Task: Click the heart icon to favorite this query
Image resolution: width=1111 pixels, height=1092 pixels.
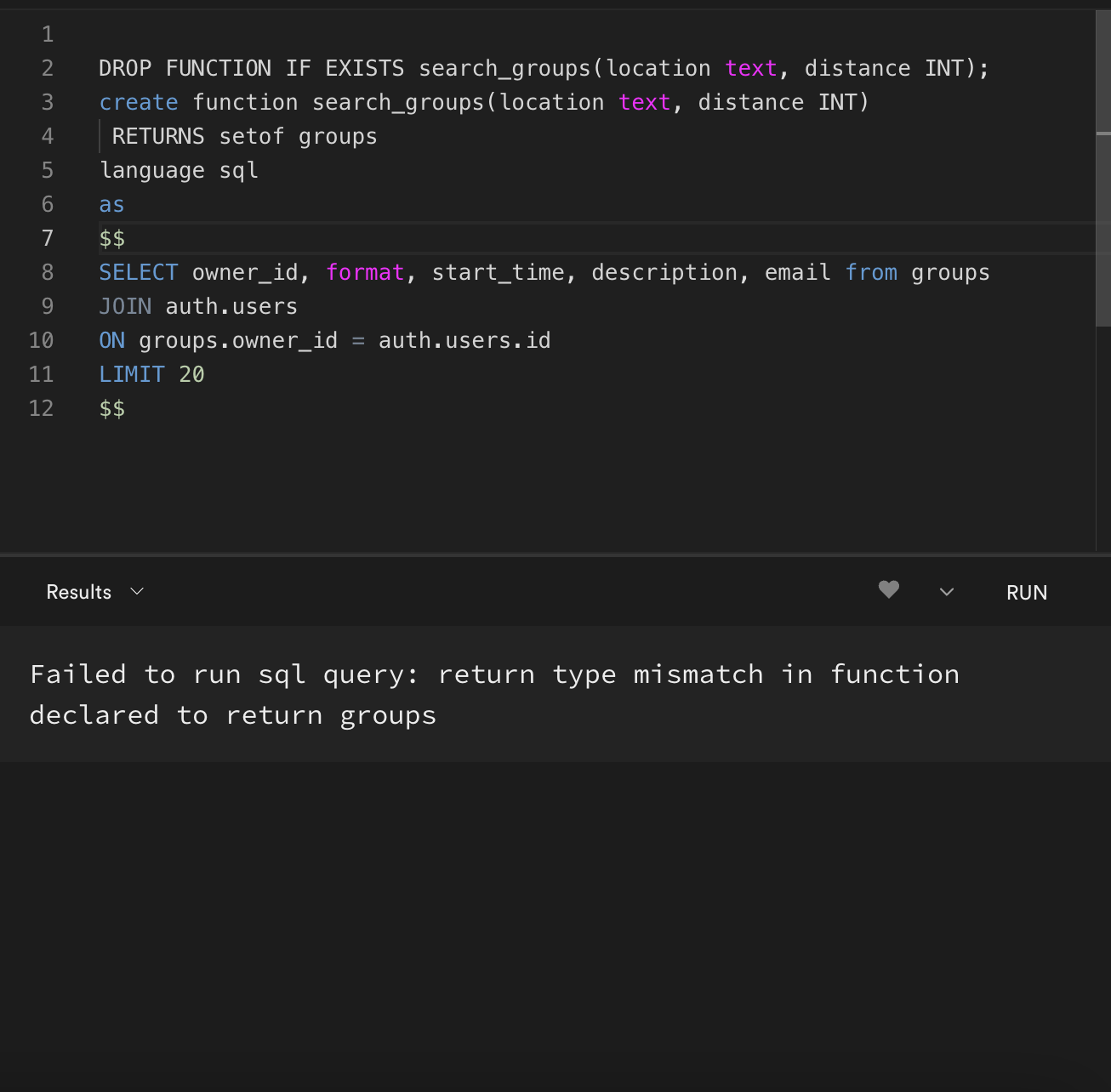Action: pyautogui.click(x=888, y=590)
